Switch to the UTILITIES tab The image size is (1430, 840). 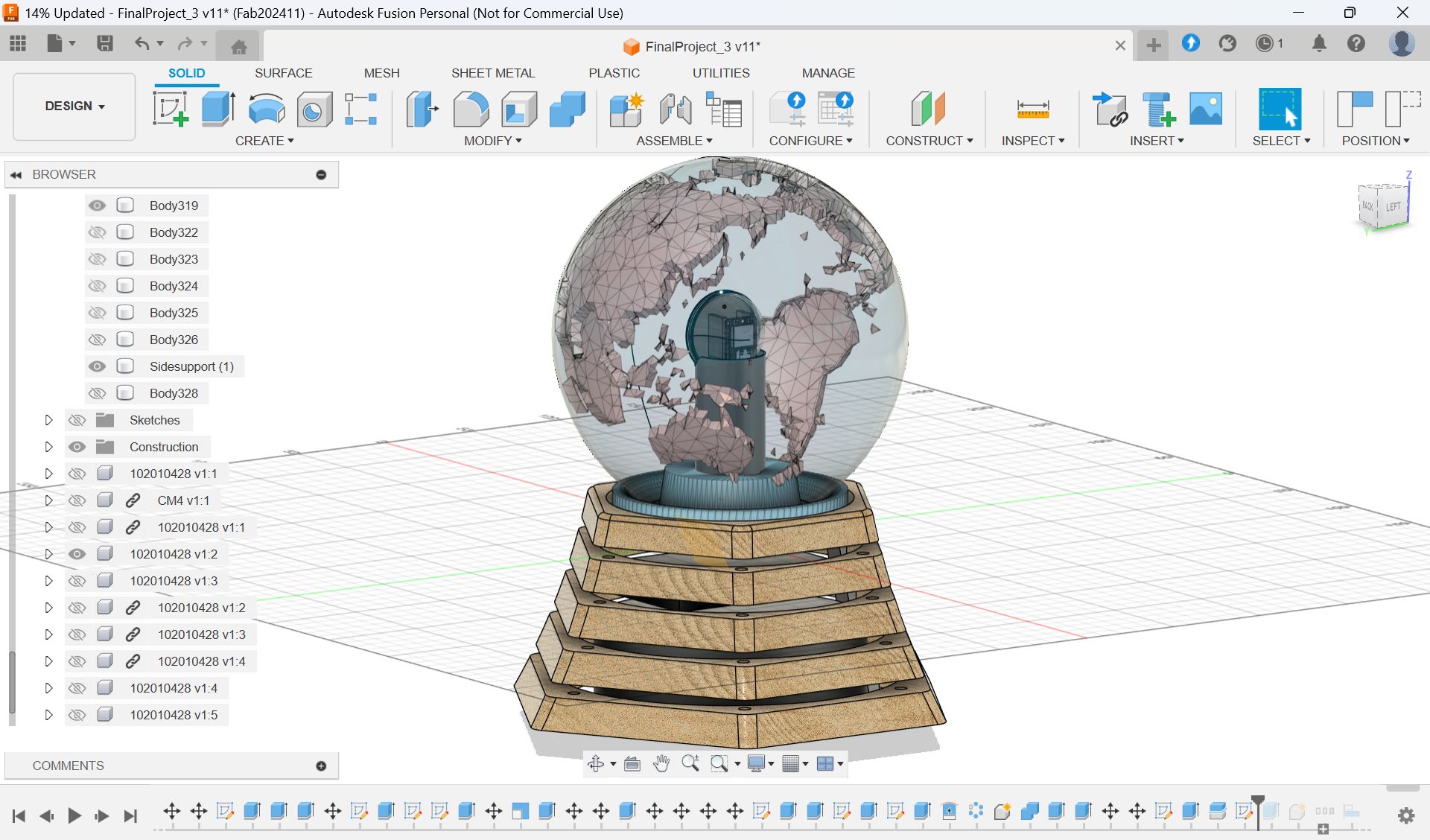click(x=721, y=73)
